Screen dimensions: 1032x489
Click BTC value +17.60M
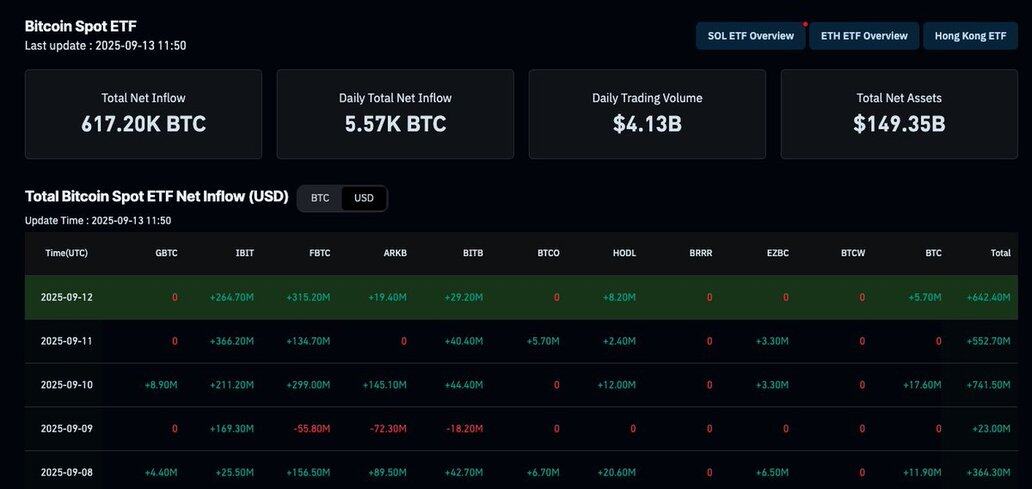(x=922, y=385)
